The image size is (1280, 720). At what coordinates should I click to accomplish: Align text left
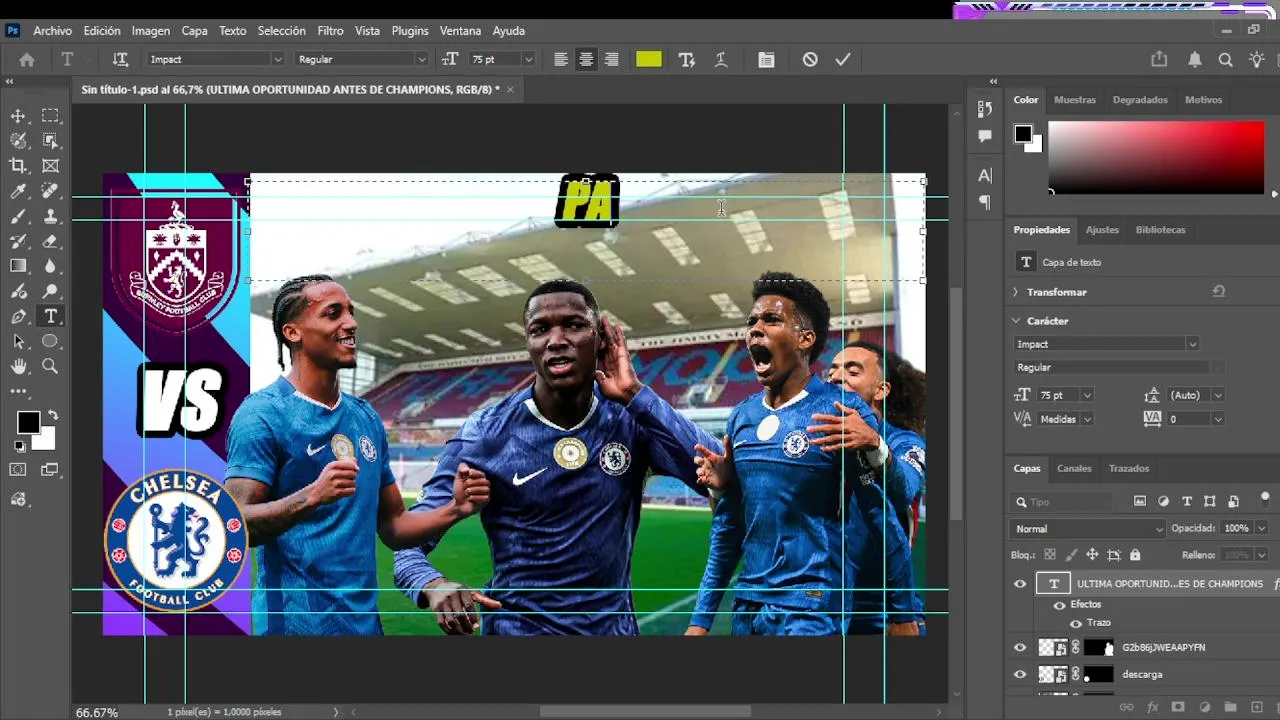561,59
